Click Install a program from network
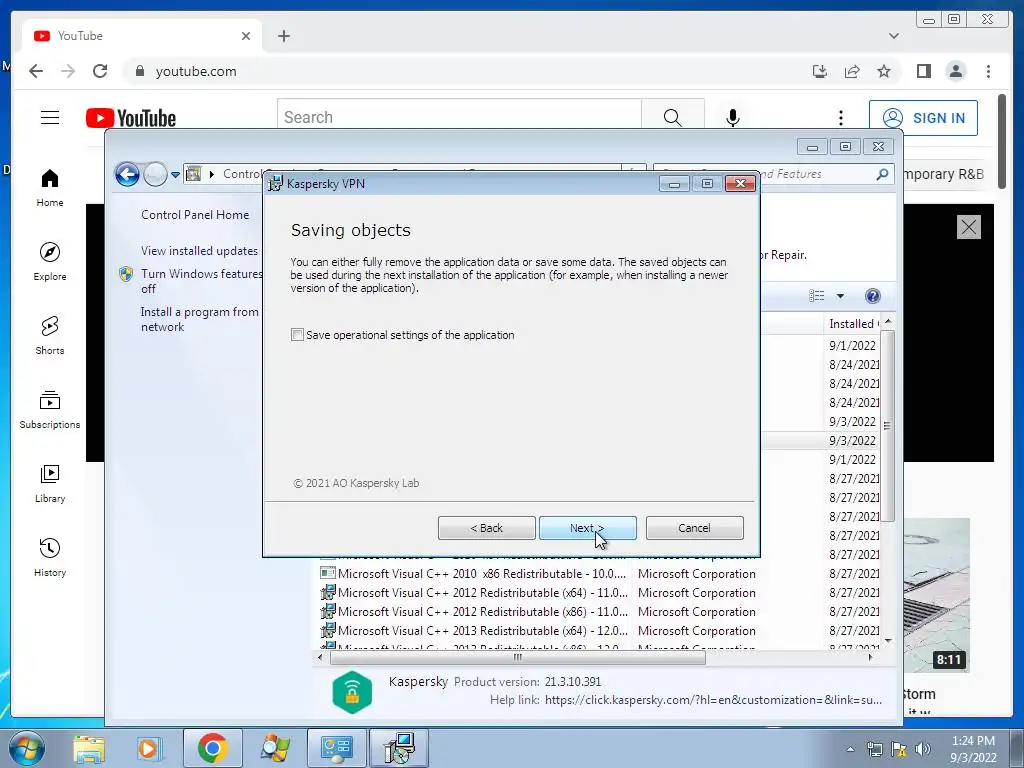Screen dimensions: 1024x768 click(x=200, y=319)
